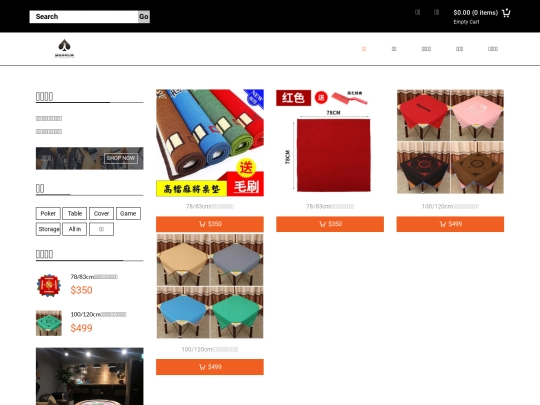Screen dimensions: 540x405
Task: Click the Go search button
Action: click(144, 17)
